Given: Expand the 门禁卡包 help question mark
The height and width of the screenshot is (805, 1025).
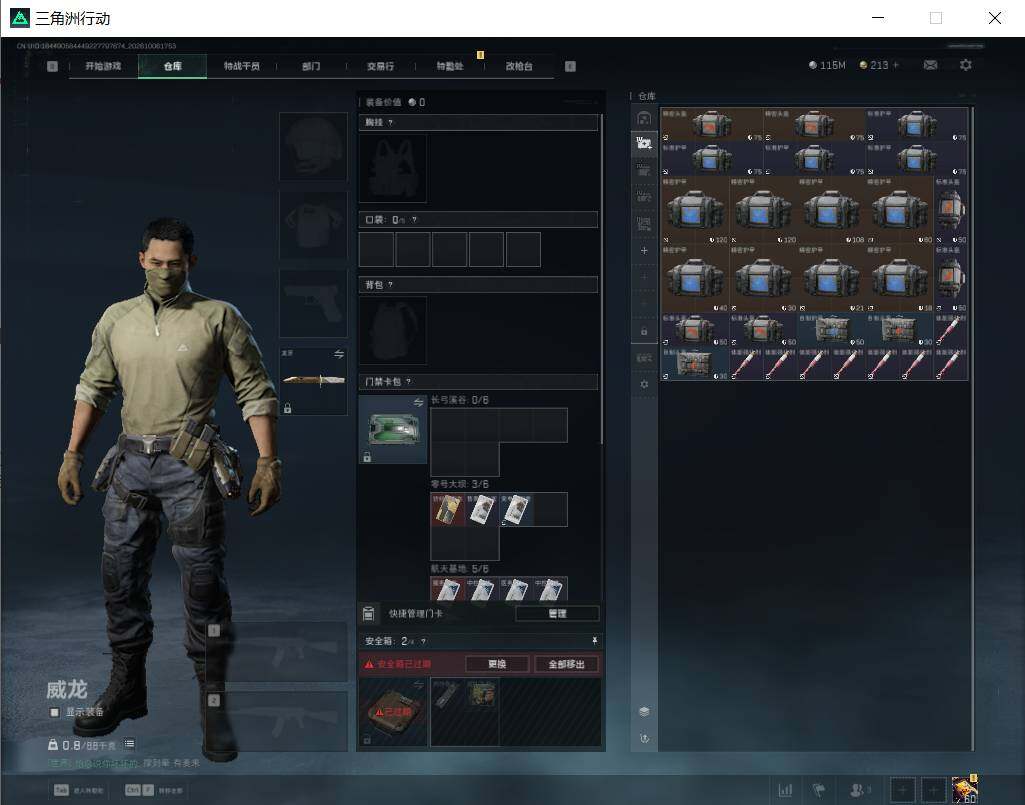Looking at the screenshot, I should point(408,381).
